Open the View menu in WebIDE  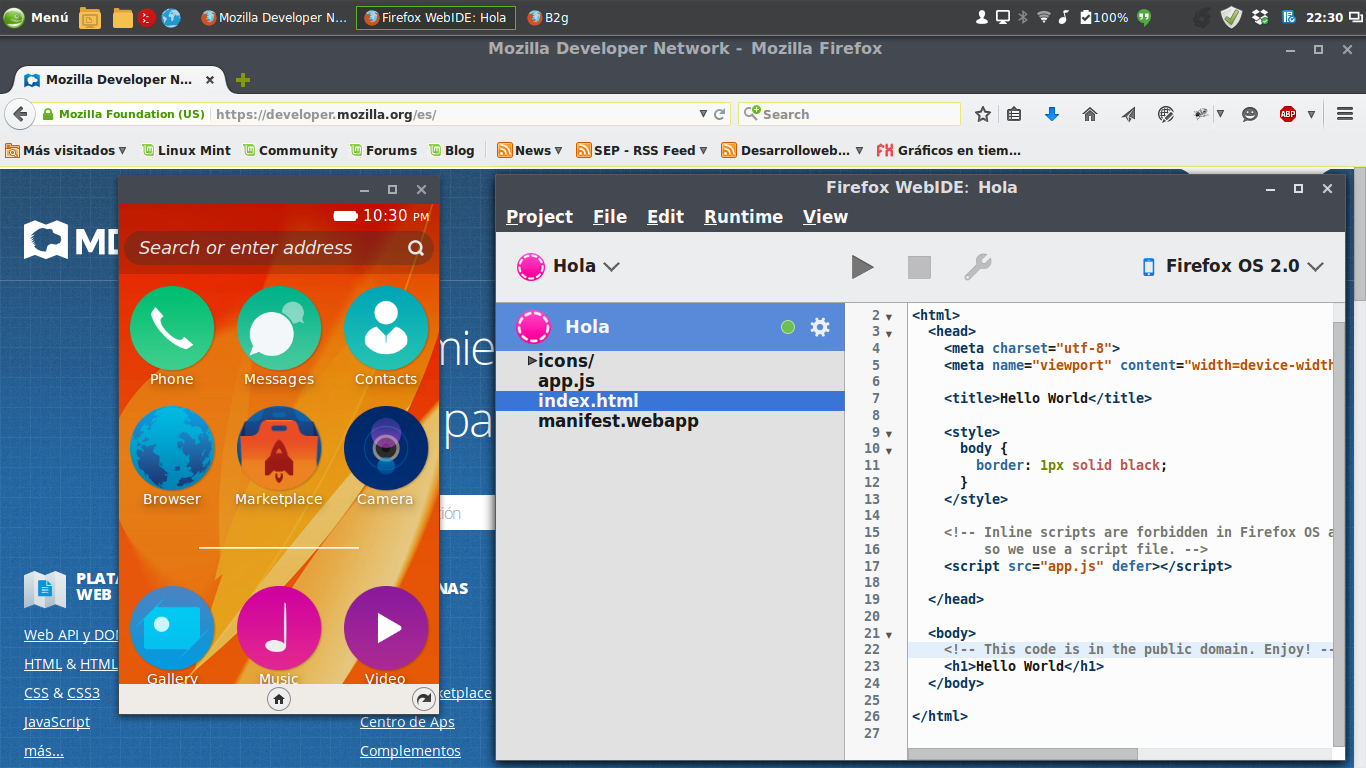coord(825,217)
